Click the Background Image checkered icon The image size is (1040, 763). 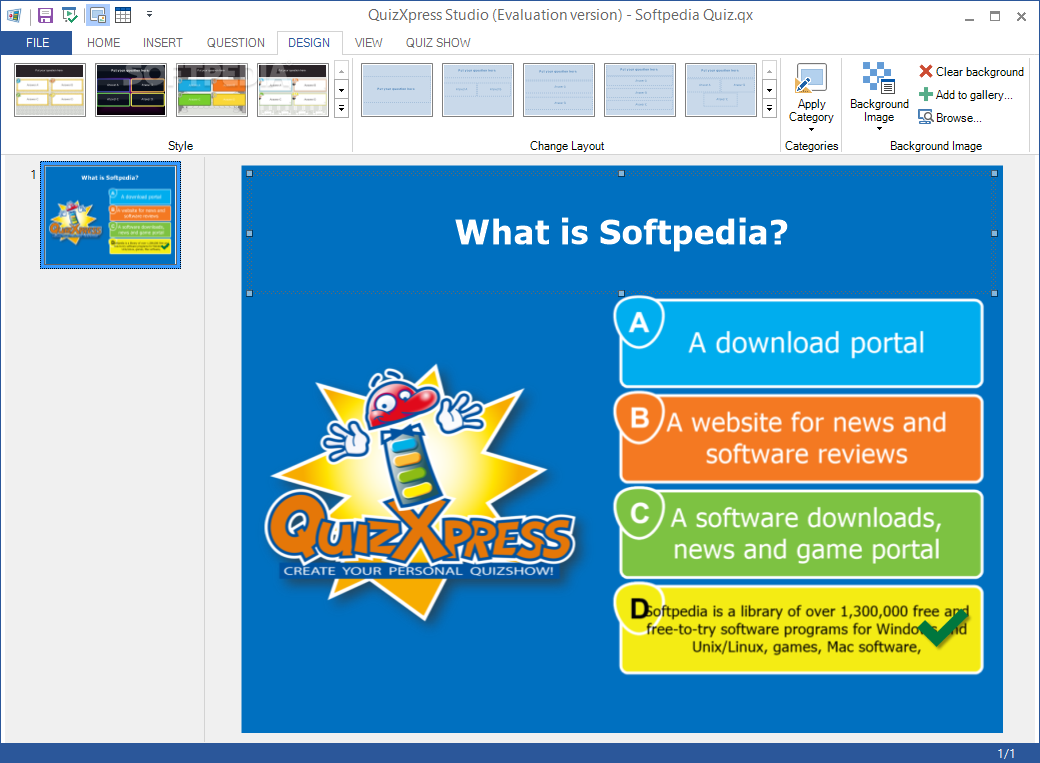coord(879,78)
